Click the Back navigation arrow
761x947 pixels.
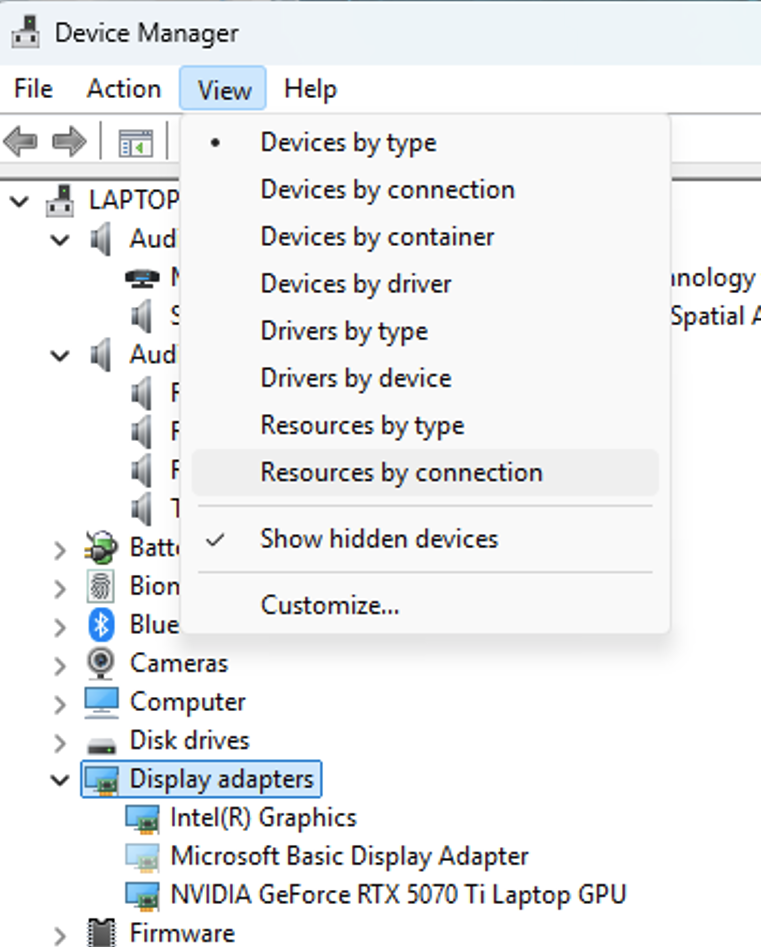(x=22, y=141)
